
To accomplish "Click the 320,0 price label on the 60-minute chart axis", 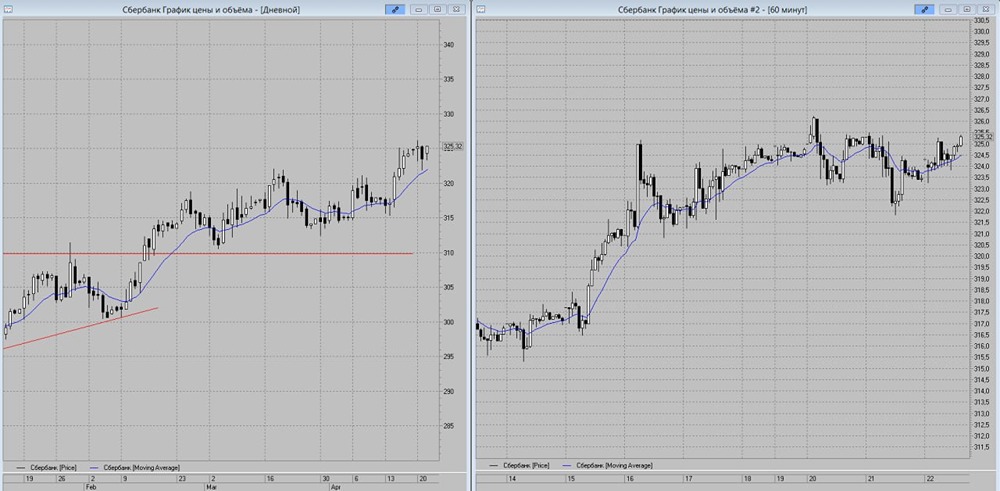I will pyautogui.click(x=981, y=256).
